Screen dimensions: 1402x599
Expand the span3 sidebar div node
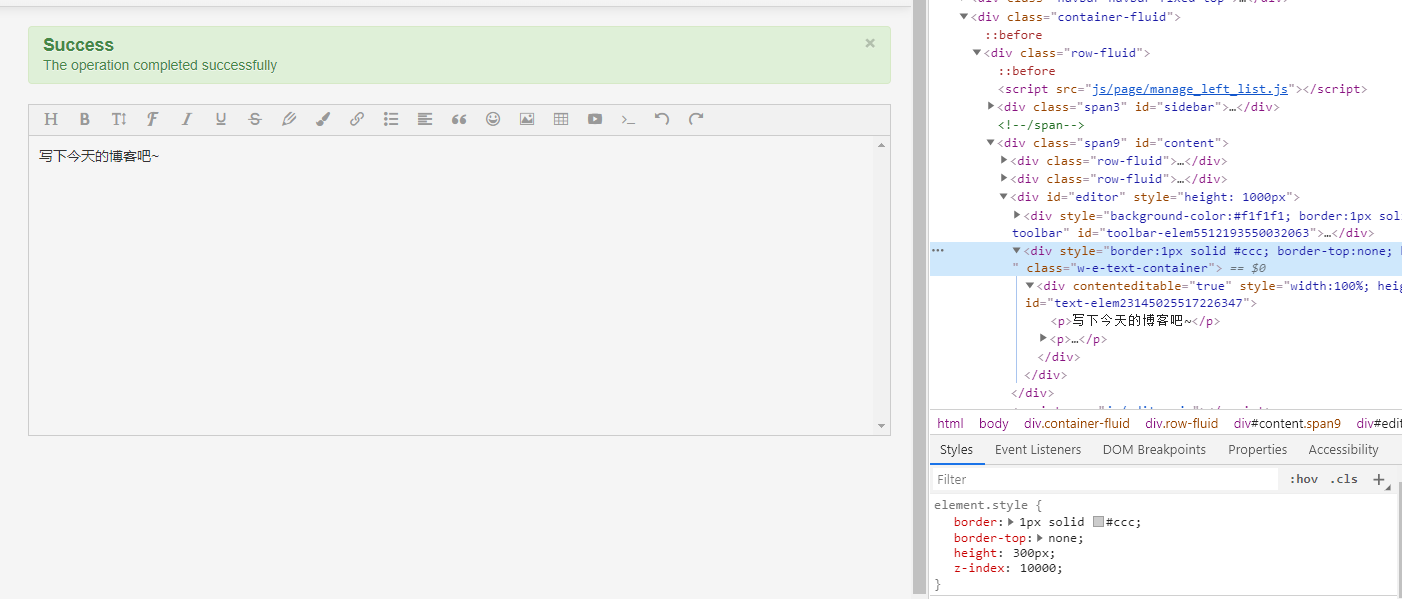991,107
